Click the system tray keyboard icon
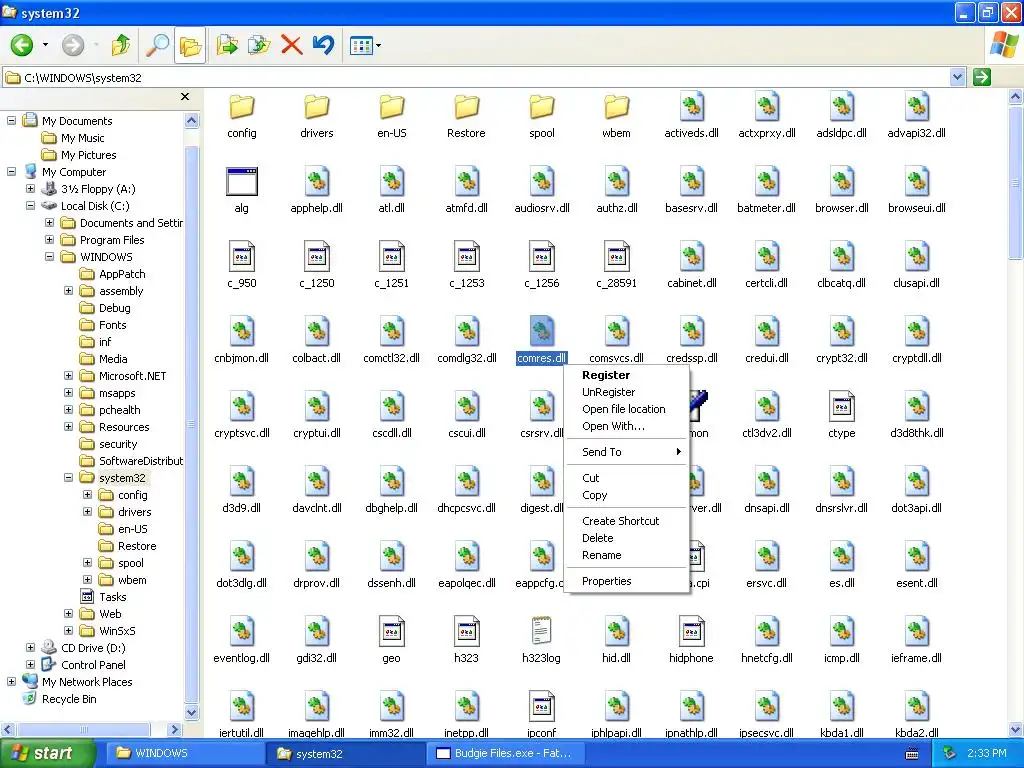 coord(912,754)
